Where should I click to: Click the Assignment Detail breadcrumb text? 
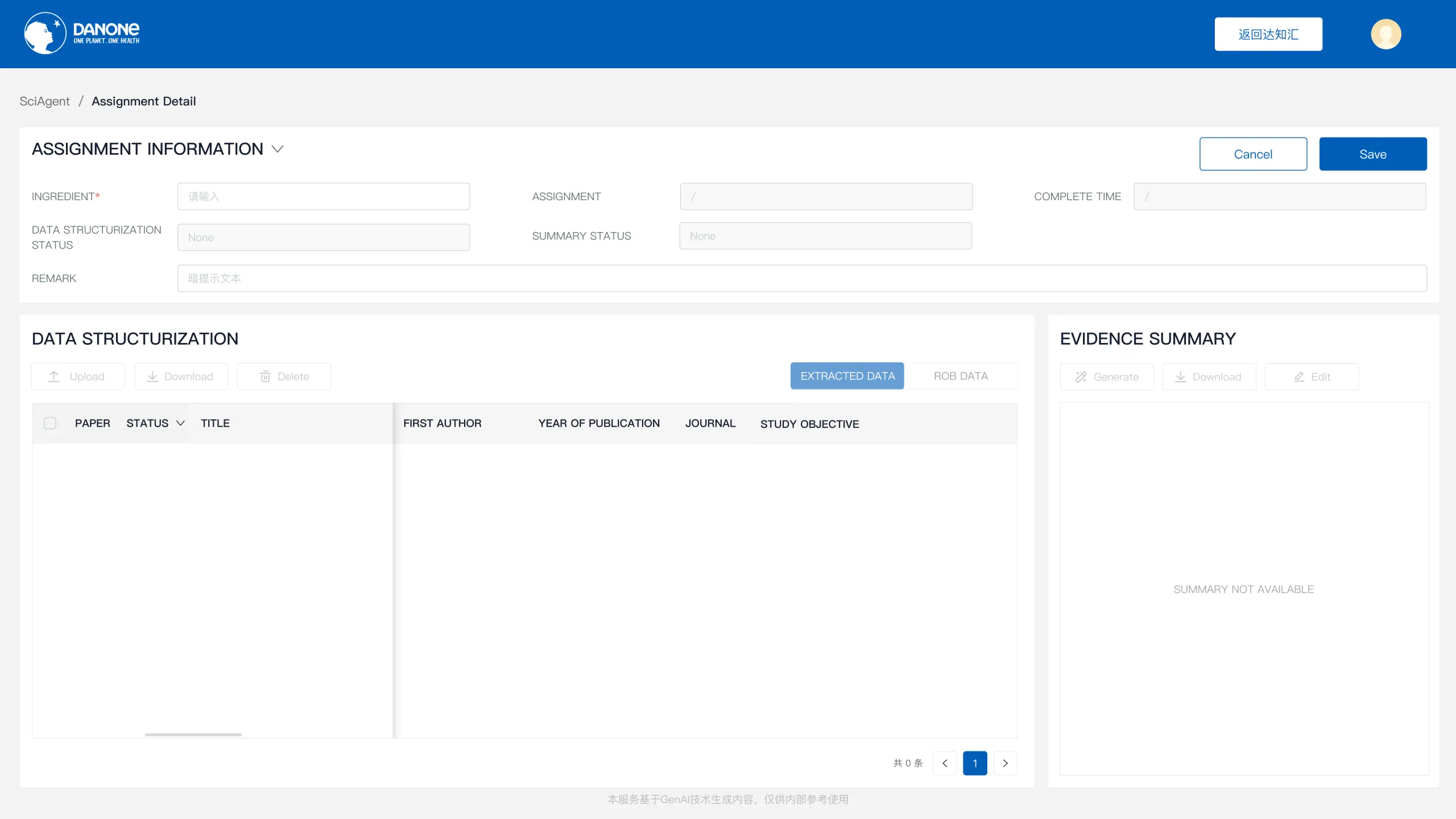(x=144, y=101)
